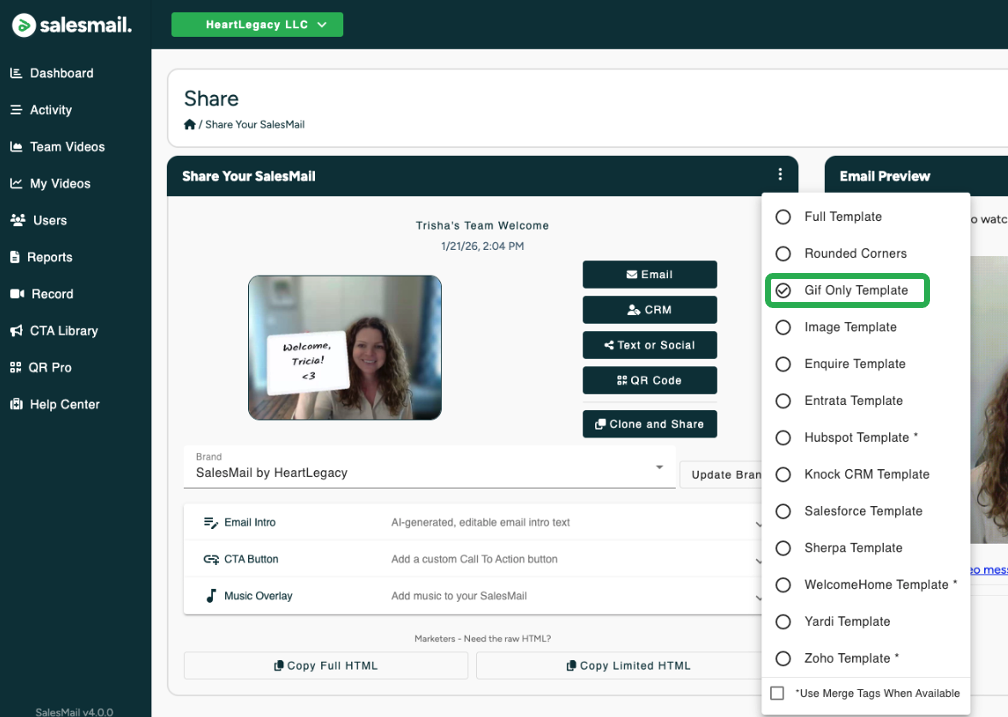This screenshot has width=1008, height=717.
Task: Open Reports in the sidebar menu
Action: 49,257
